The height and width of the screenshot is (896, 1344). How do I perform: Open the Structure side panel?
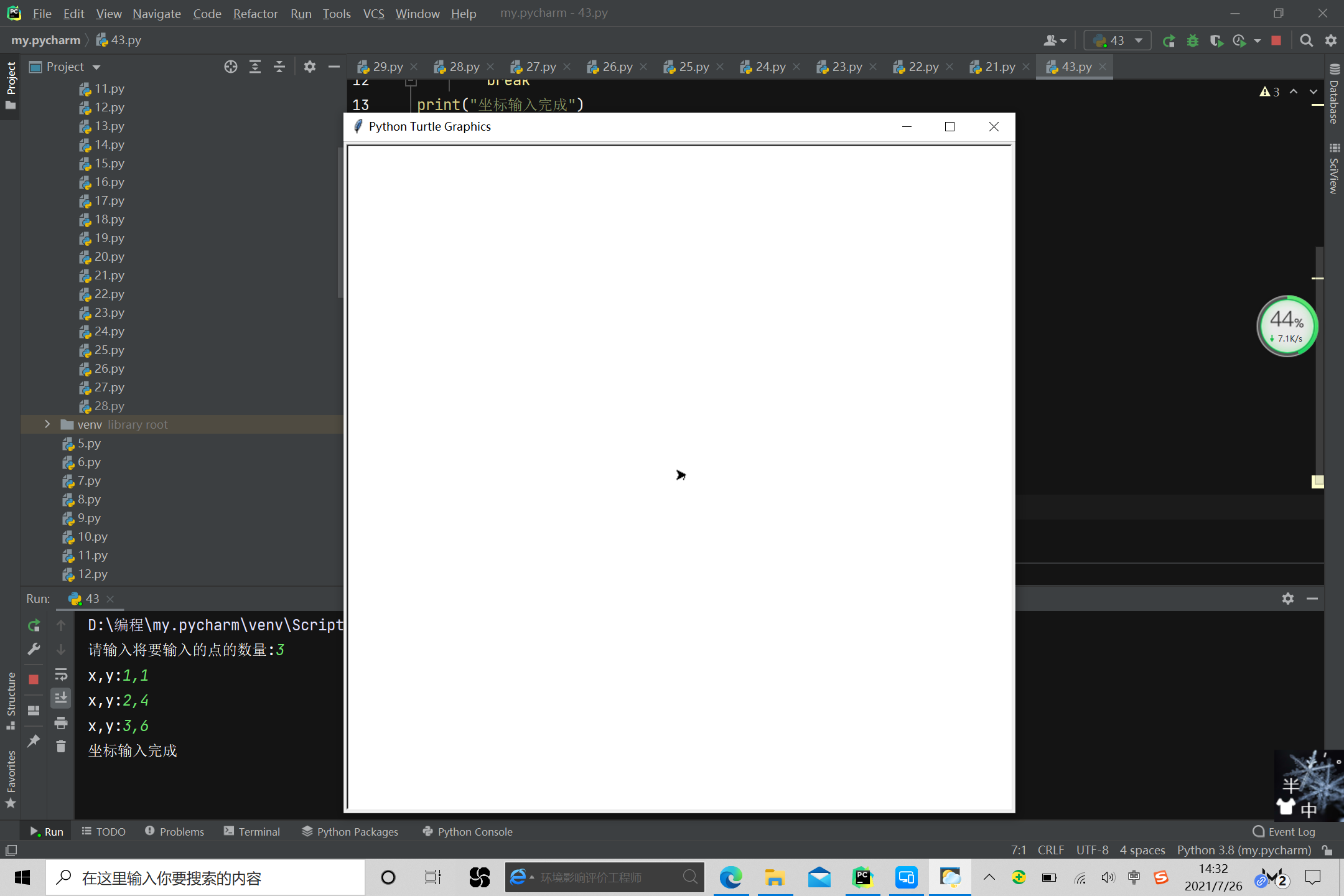coord(11,701)
